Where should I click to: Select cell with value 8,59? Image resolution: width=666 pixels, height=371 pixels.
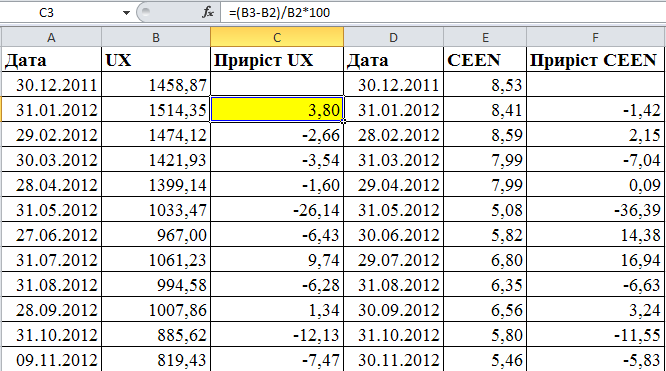[x=485, y=135]
